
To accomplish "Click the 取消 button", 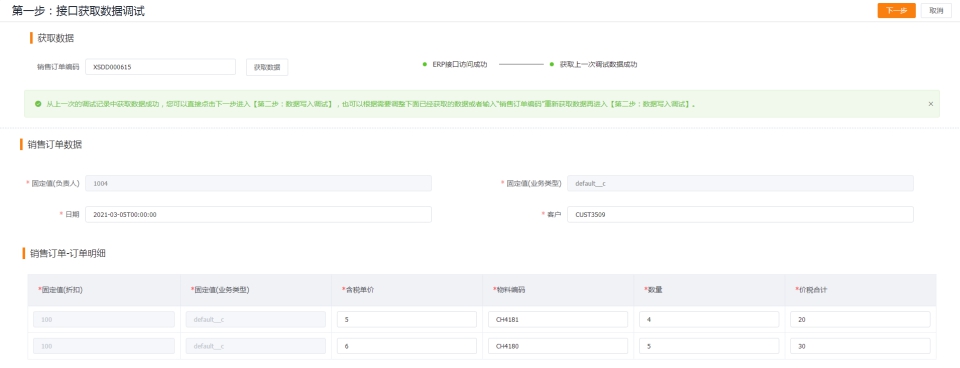I will tap(936, 10).
